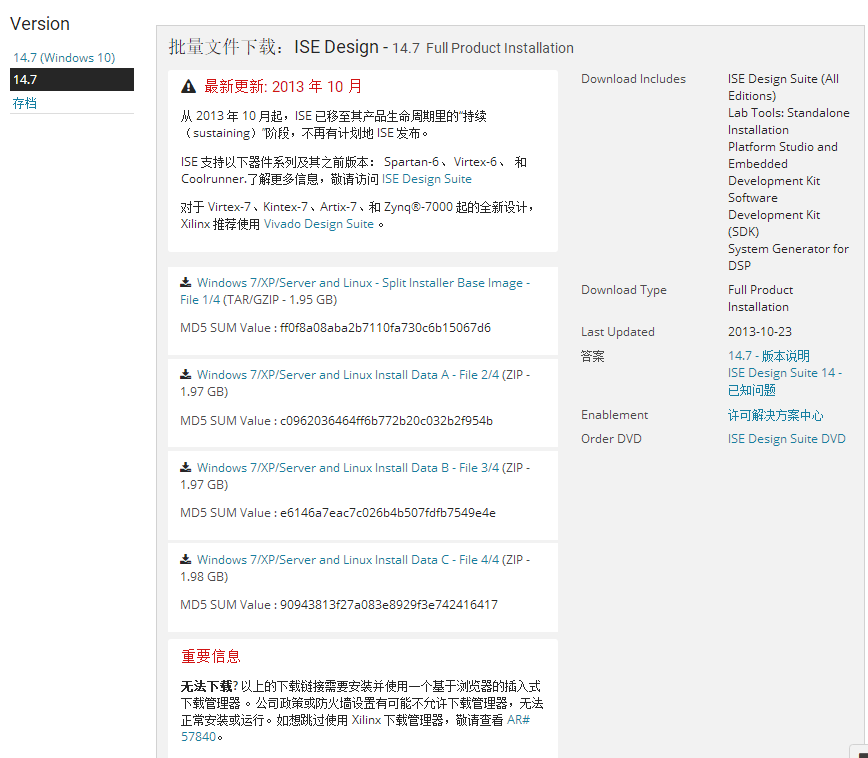Open 14.7 - 版本说明 release notes link
This screenshot has width=868, height=758.
pos(768,355)
